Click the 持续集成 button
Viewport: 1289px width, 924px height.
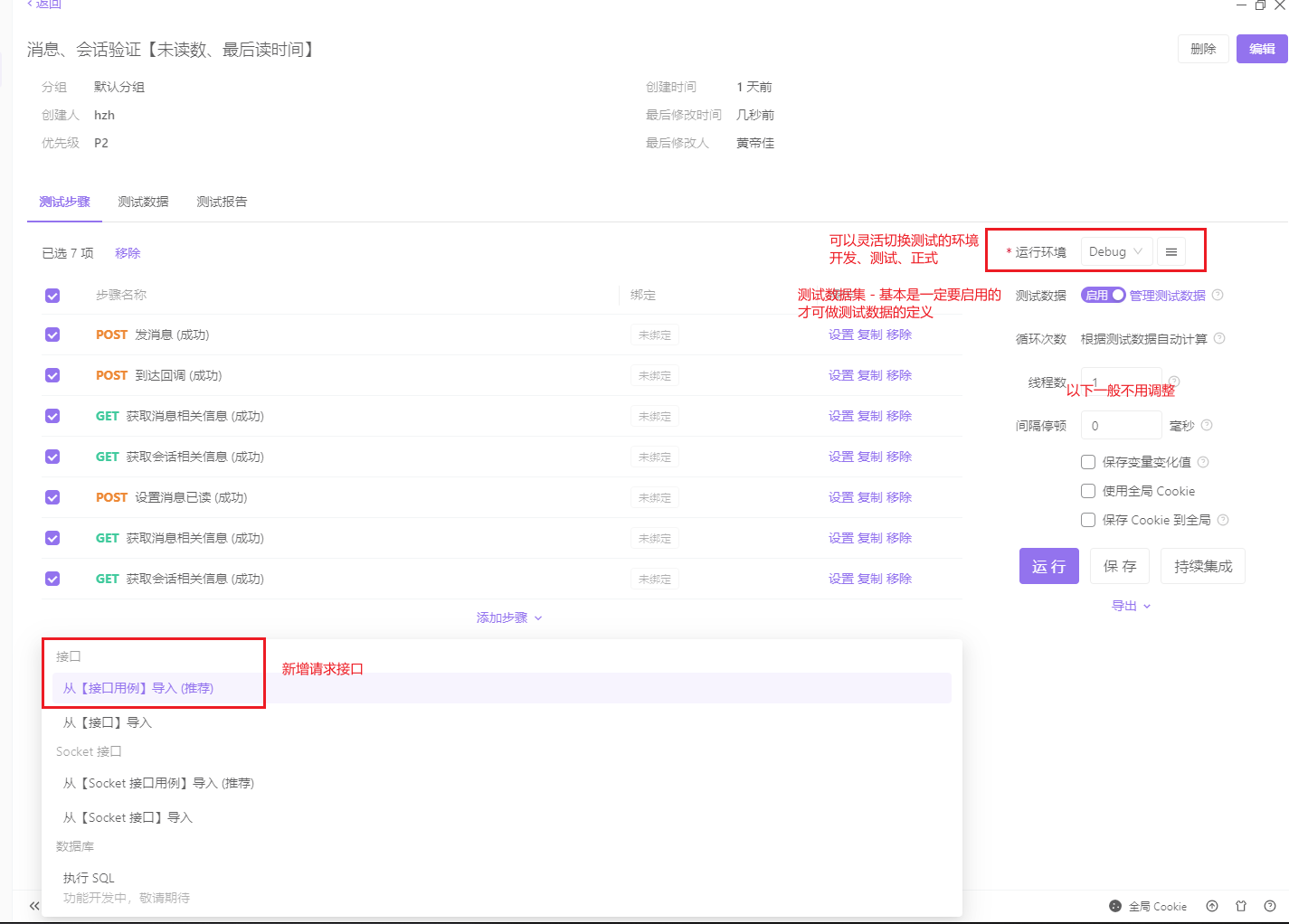tap(1203, 566)
